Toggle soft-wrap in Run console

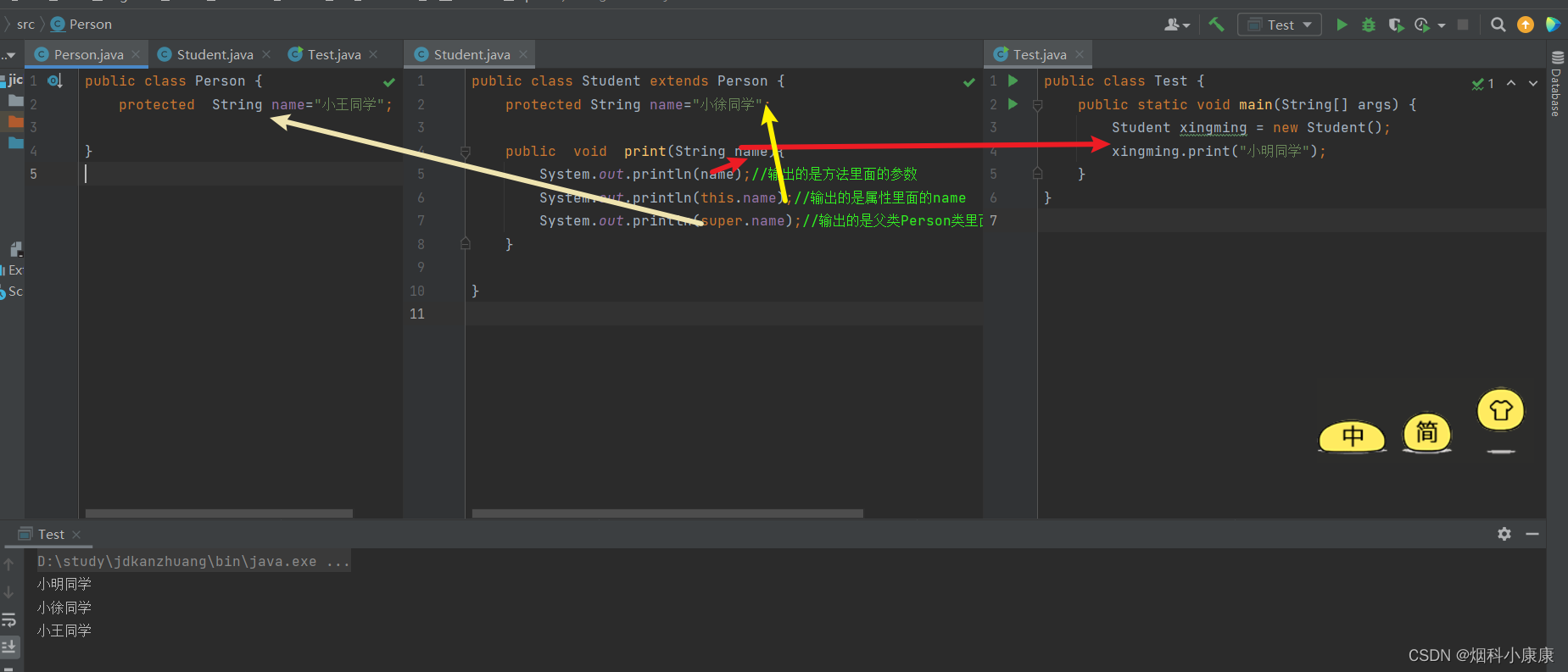tap(8, 619)
